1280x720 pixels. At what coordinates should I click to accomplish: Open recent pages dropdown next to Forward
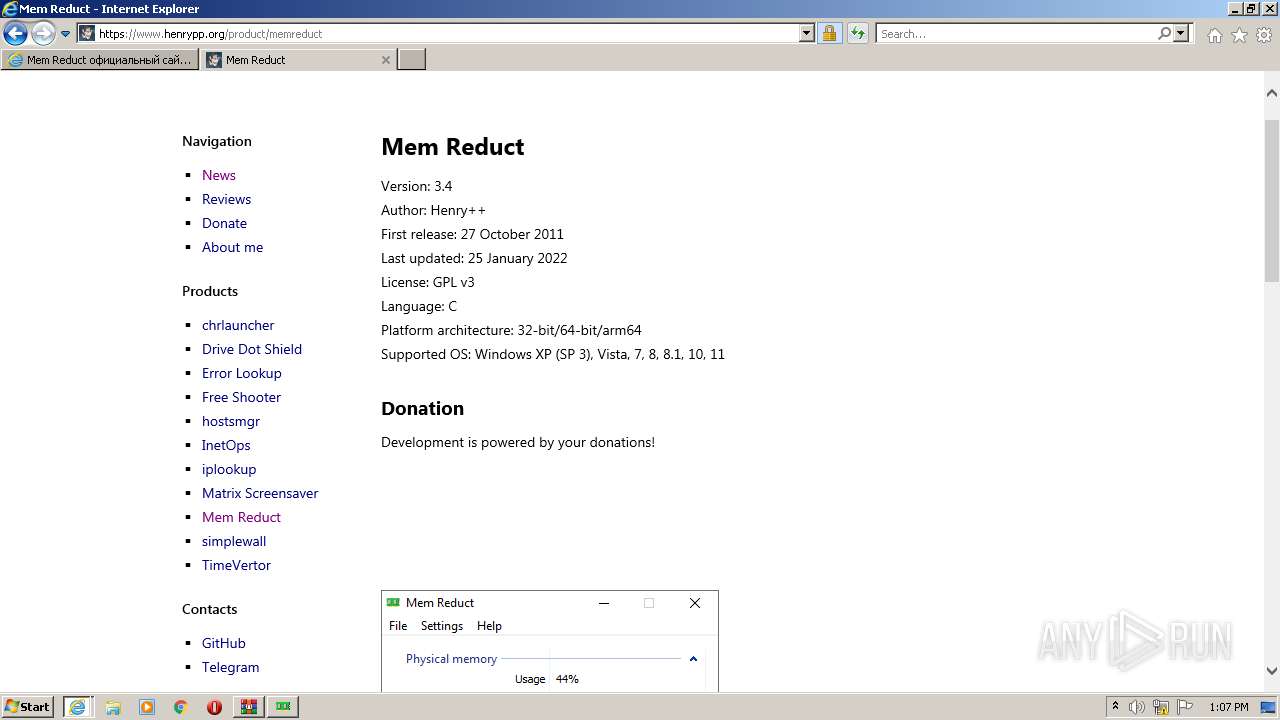coord(65,34)
